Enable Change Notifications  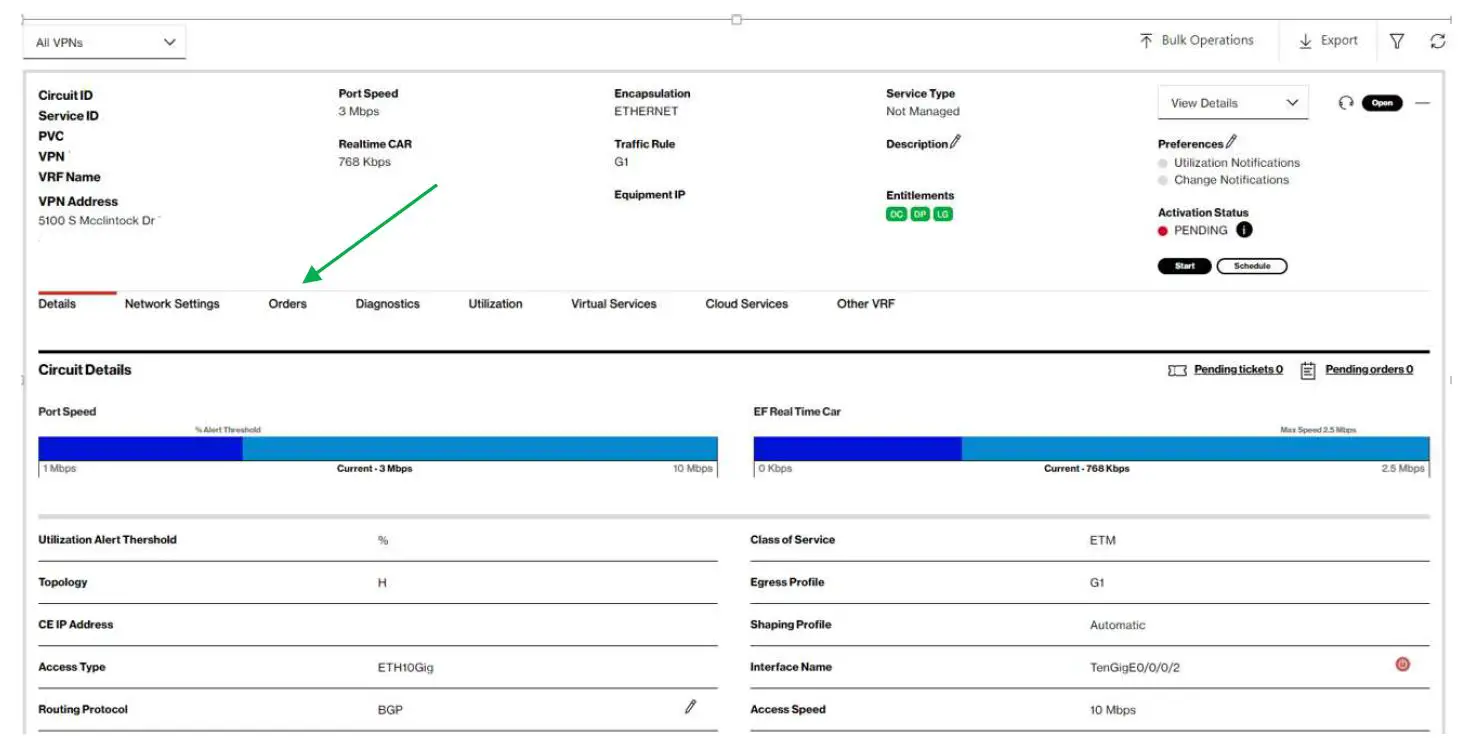click(1162, 180)
